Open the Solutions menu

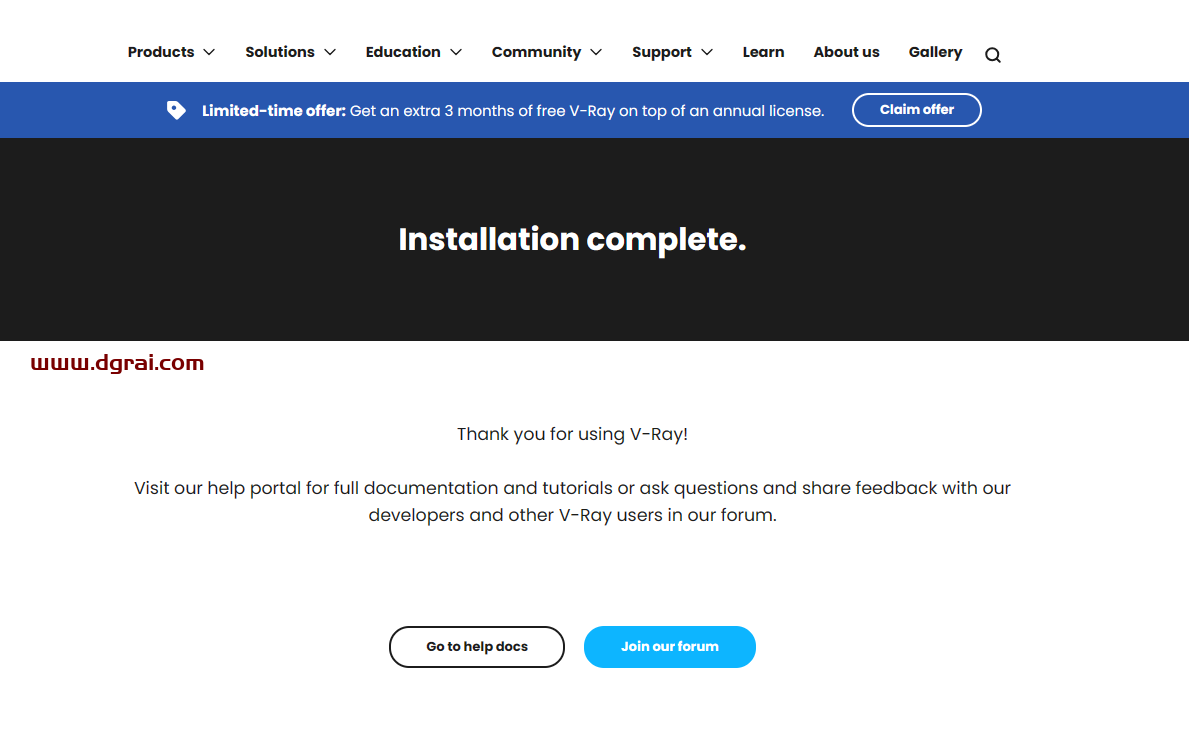[280, 52]
